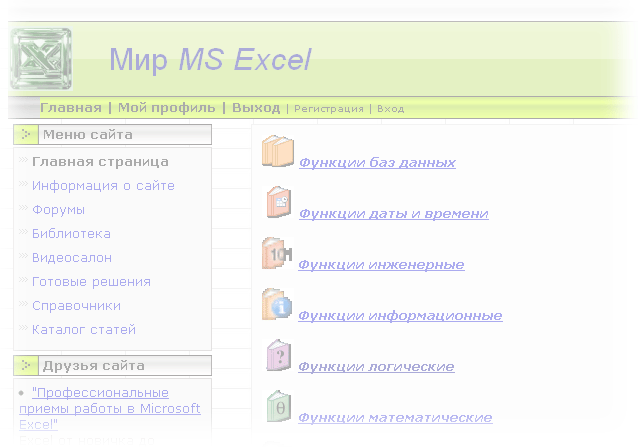The height and width of the screenshot is (447, 638).
Task: Open Видеосалон in site menu
Action: point(72,257)
